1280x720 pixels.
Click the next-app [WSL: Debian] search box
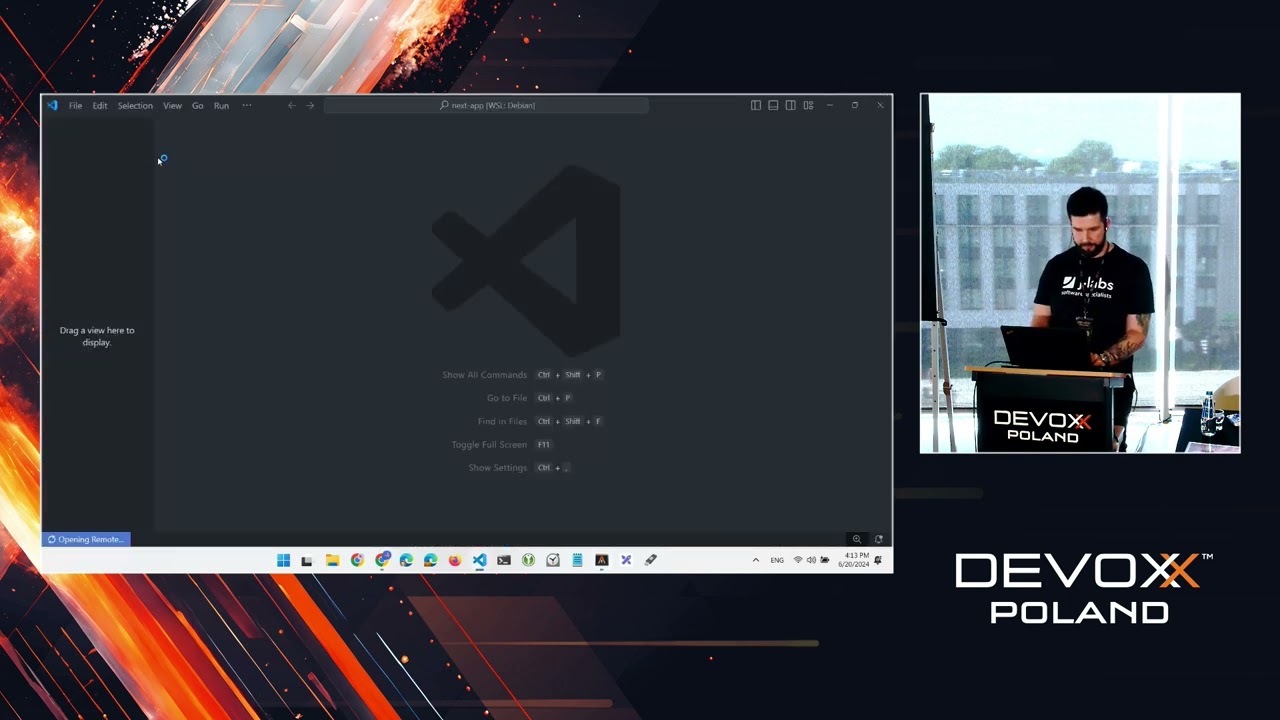tap(487, 105)
